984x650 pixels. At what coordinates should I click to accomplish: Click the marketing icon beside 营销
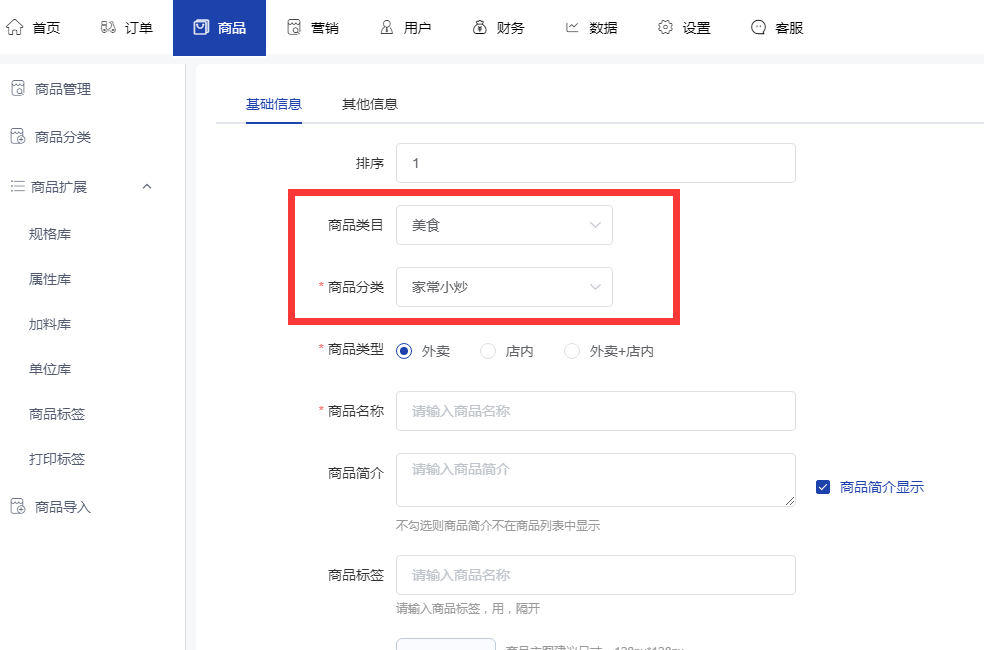pos(294,28)
